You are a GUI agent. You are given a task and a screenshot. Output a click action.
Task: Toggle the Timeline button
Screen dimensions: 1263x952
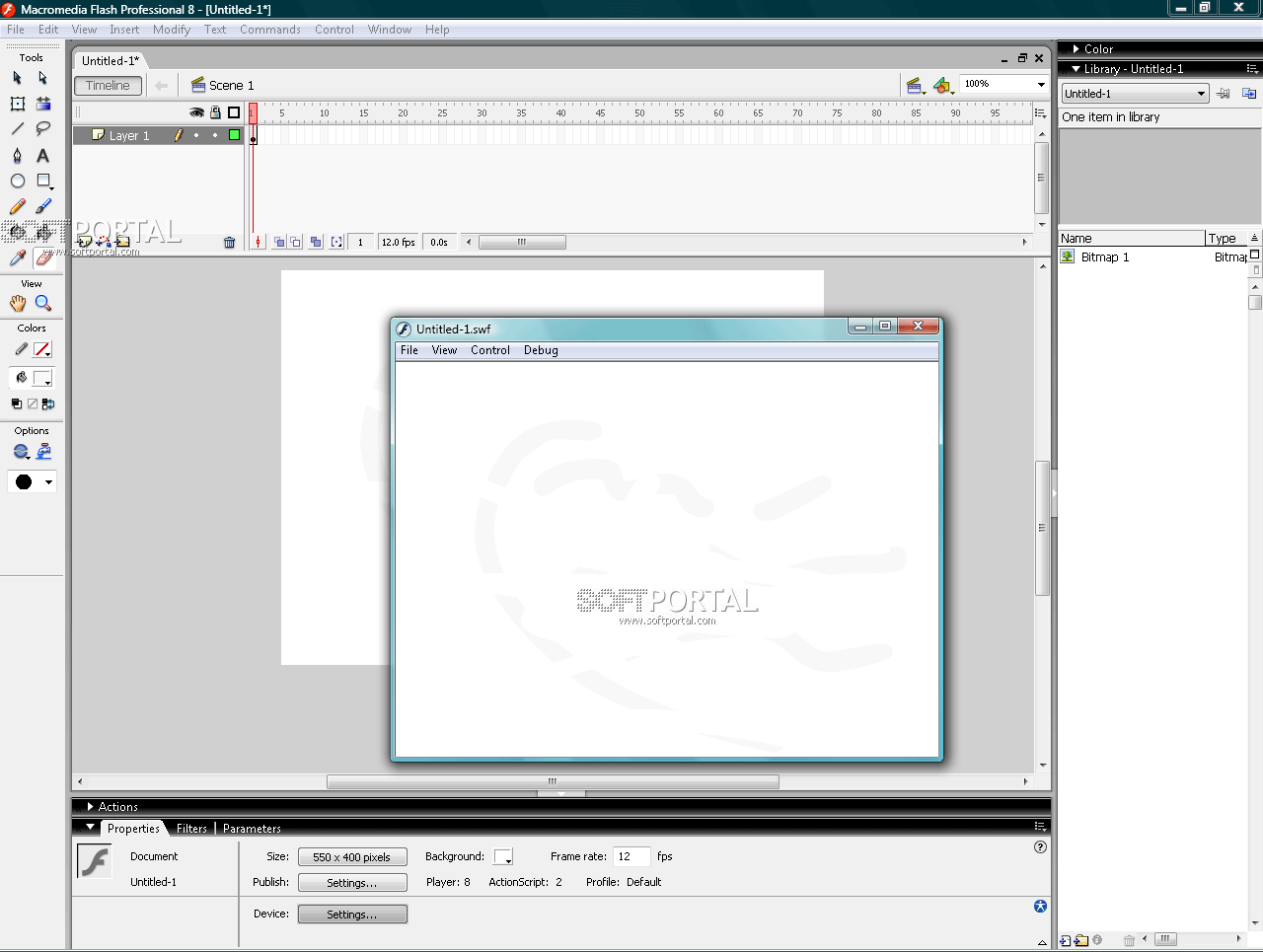pyautogui.click(x=108, y=86)
